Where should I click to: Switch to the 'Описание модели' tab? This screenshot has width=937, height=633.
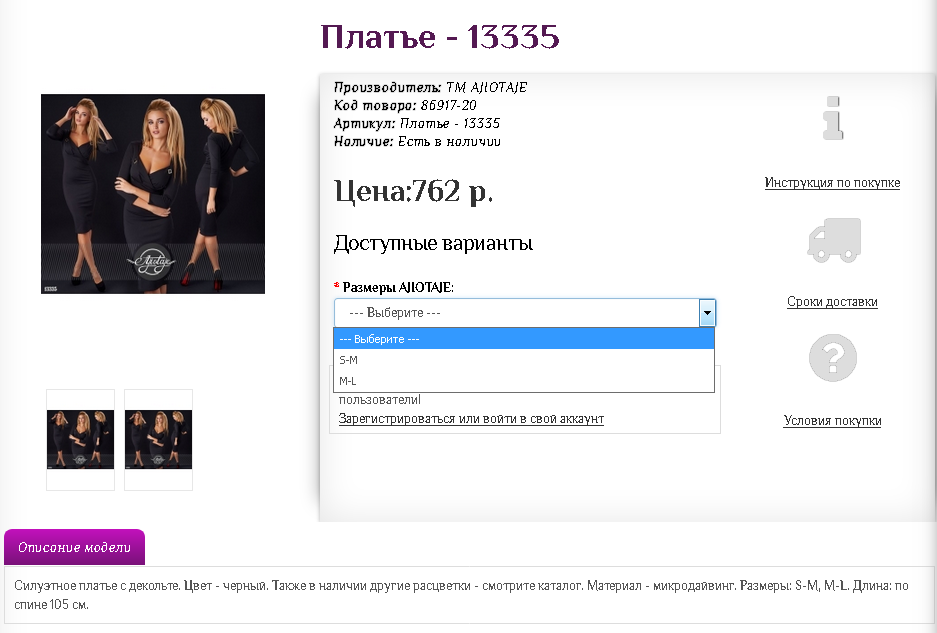75,548
